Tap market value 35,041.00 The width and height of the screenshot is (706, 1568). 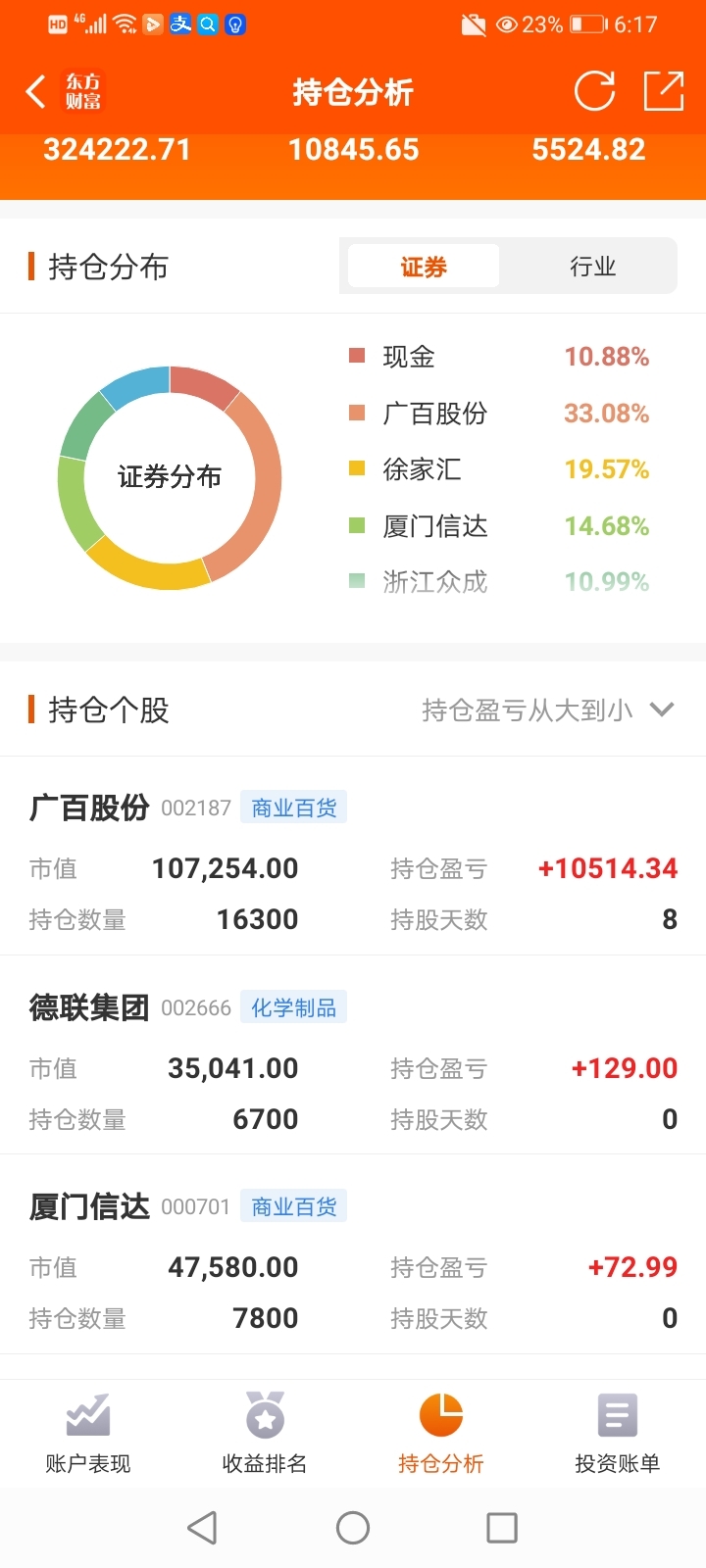pyautogui.click(x=233, y=1068)
